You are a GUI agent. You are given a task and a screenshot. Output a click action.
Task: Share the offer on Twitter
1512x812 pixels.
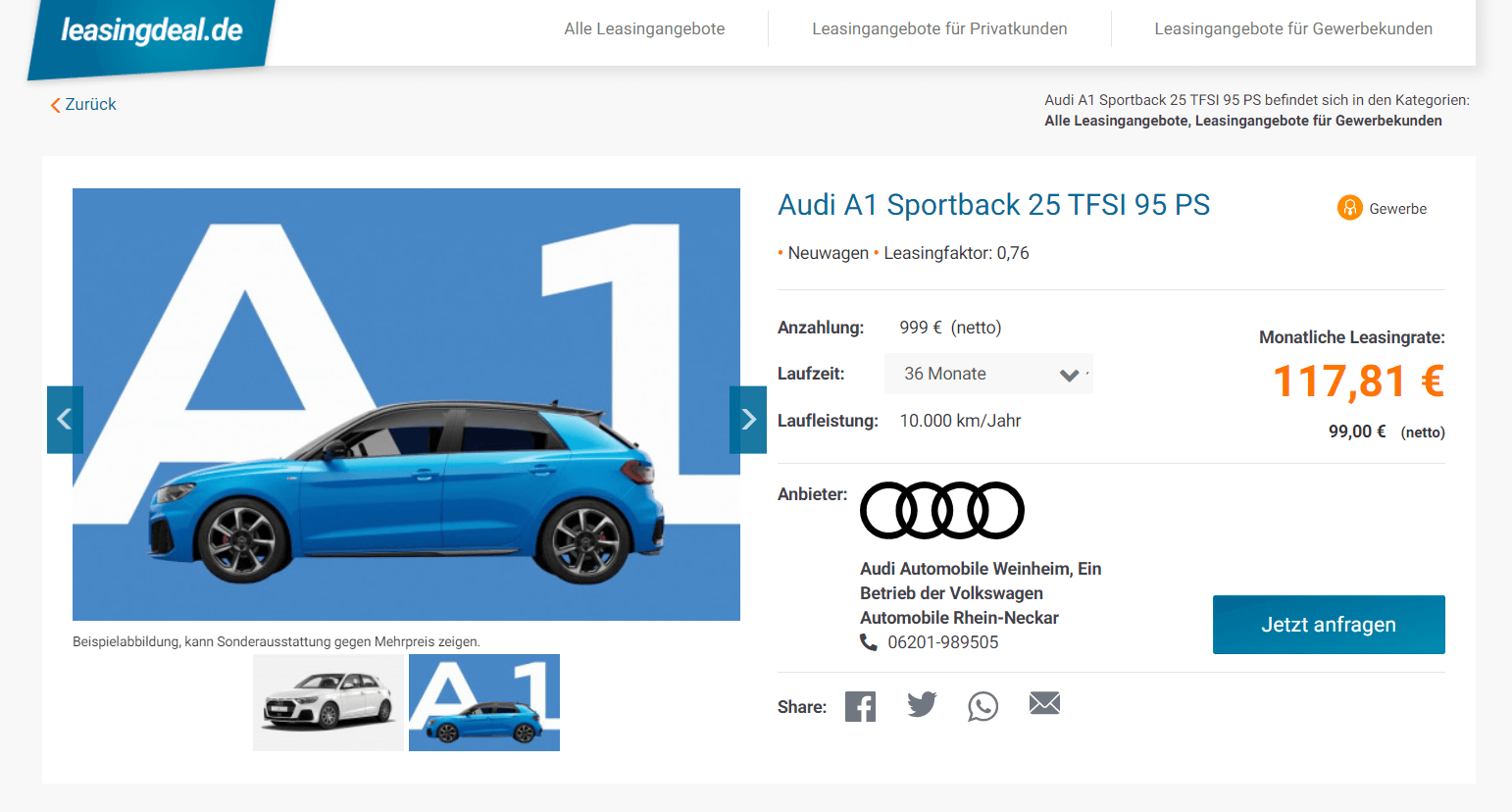pos(922,704)
